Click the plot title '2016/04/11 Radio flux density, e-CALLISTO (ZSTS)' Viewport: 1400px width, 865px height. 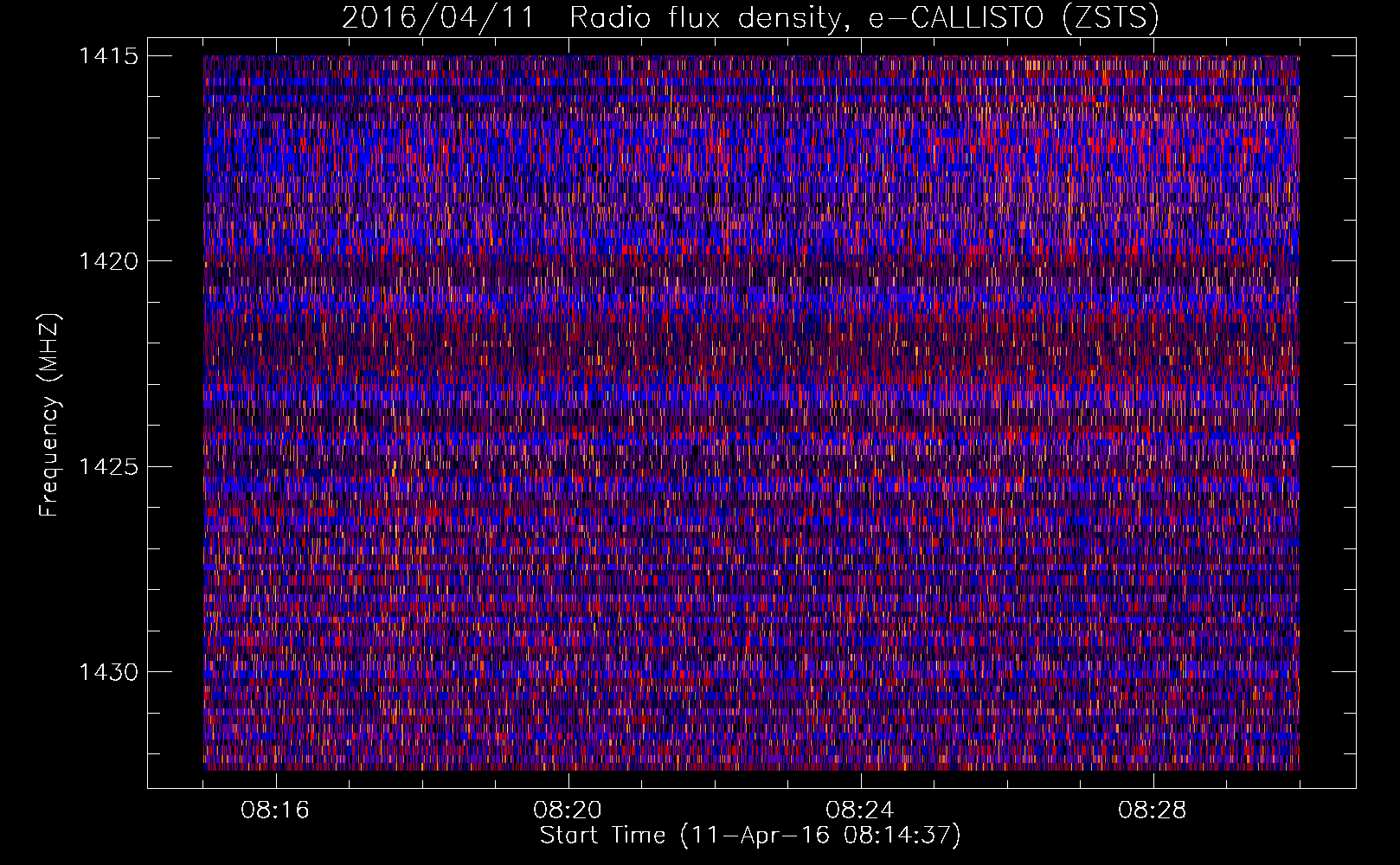[x=750, y=18]
